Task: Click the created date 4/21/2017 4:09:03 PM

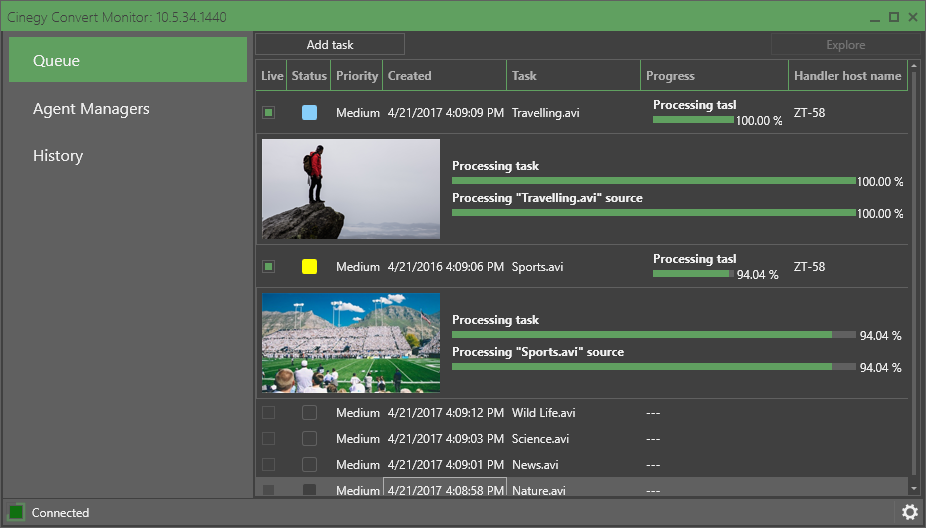Action: [446, 439]
